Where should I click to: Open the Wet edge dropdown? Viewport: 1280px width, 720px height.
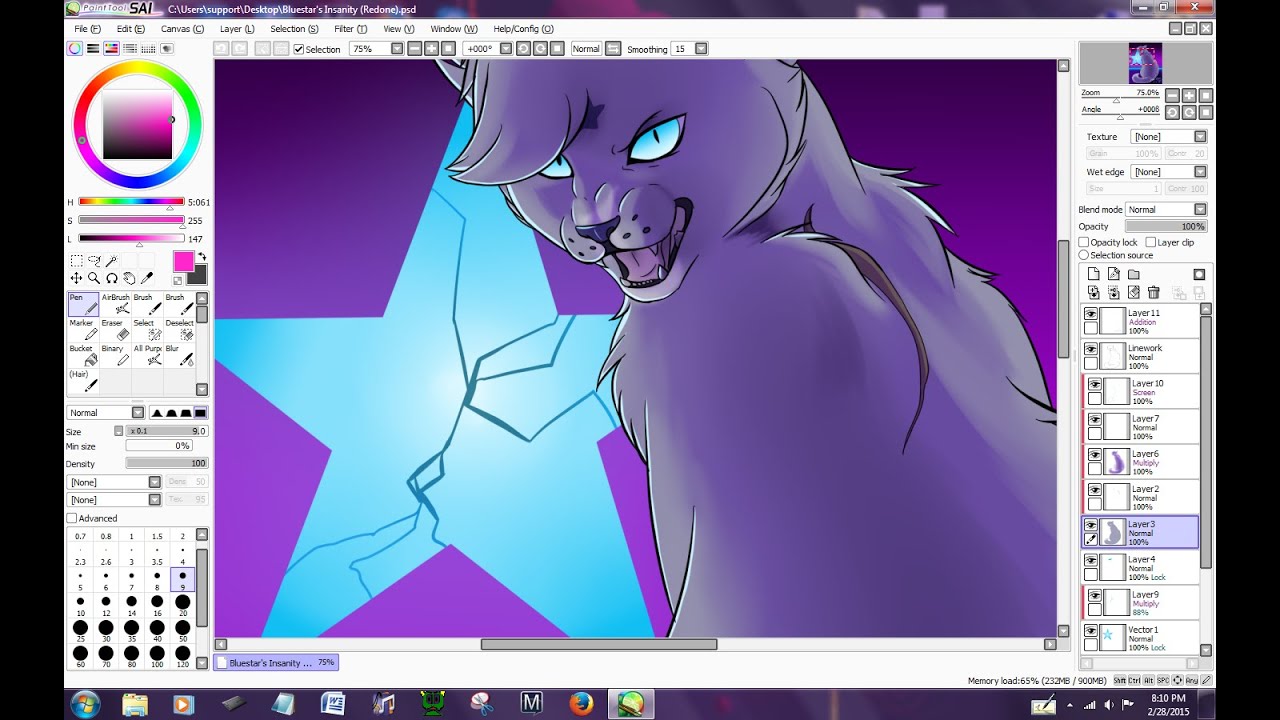pyautogui.click(x=1200, y=172)
